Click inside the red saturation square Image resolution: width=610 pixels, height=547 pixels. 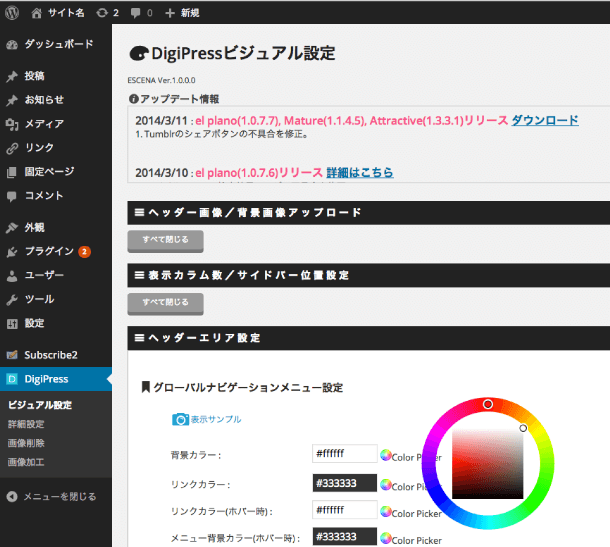487,464
